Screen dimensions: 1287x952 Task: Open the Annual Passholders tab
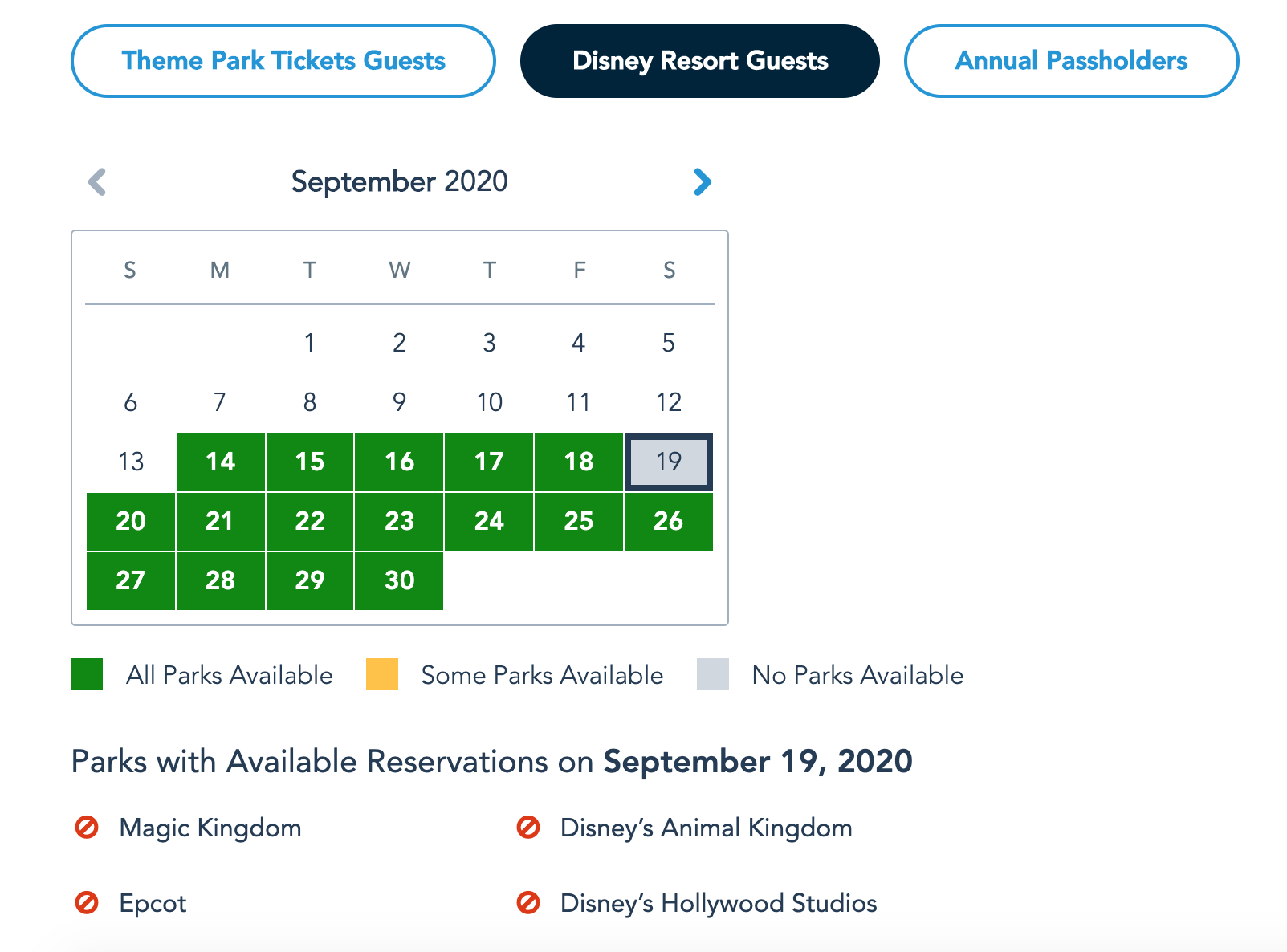tap(1071, 61)
